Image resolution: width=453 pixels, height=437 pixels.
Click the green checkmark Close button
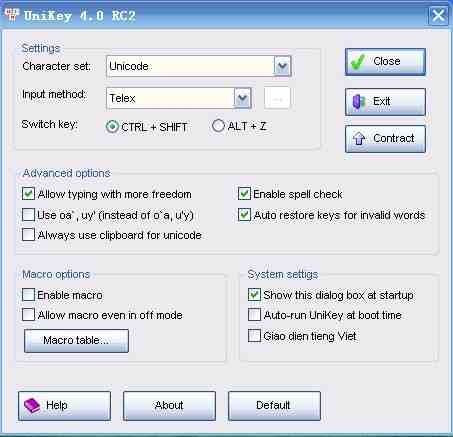(385, 62)
